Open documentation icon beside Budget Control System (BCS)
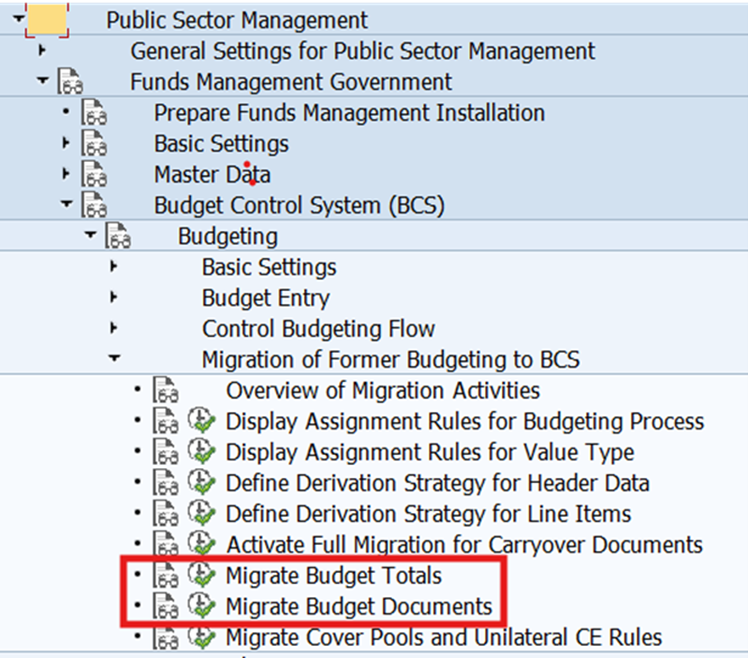Screen dimensions: 748x658 click(x=92, y=206)
